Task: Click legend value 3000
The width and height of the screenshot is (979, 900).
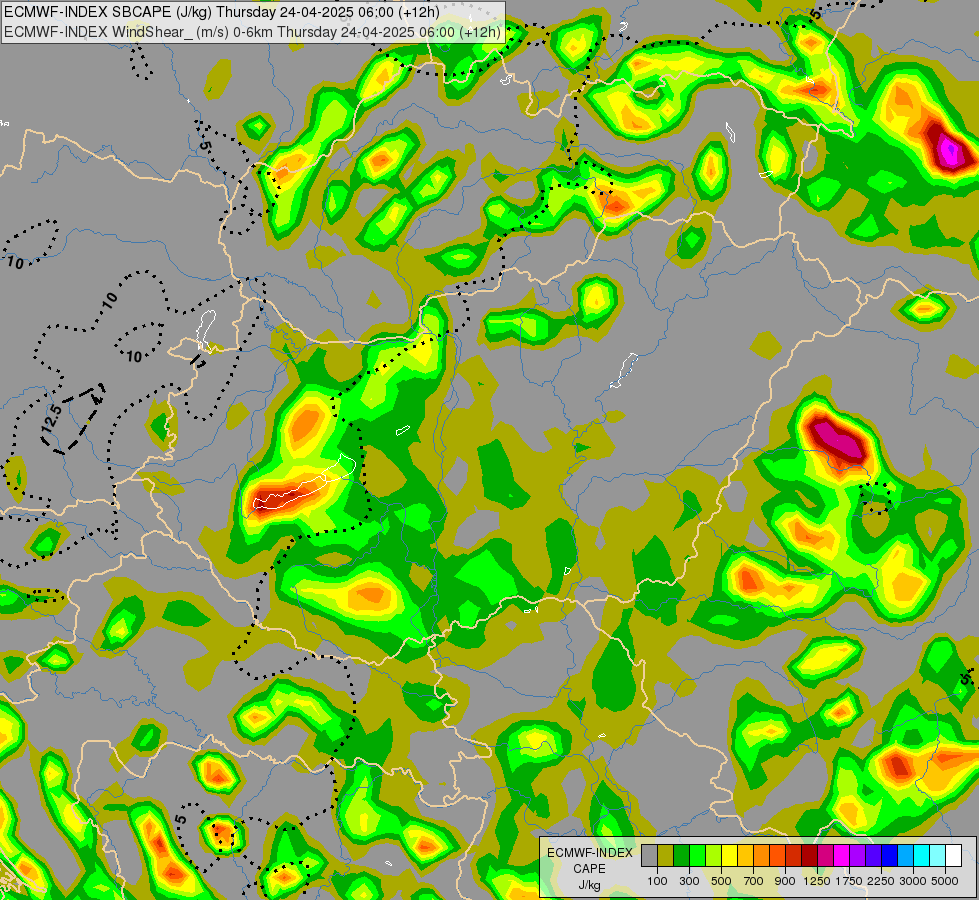Action: click(x=912, y=881)
